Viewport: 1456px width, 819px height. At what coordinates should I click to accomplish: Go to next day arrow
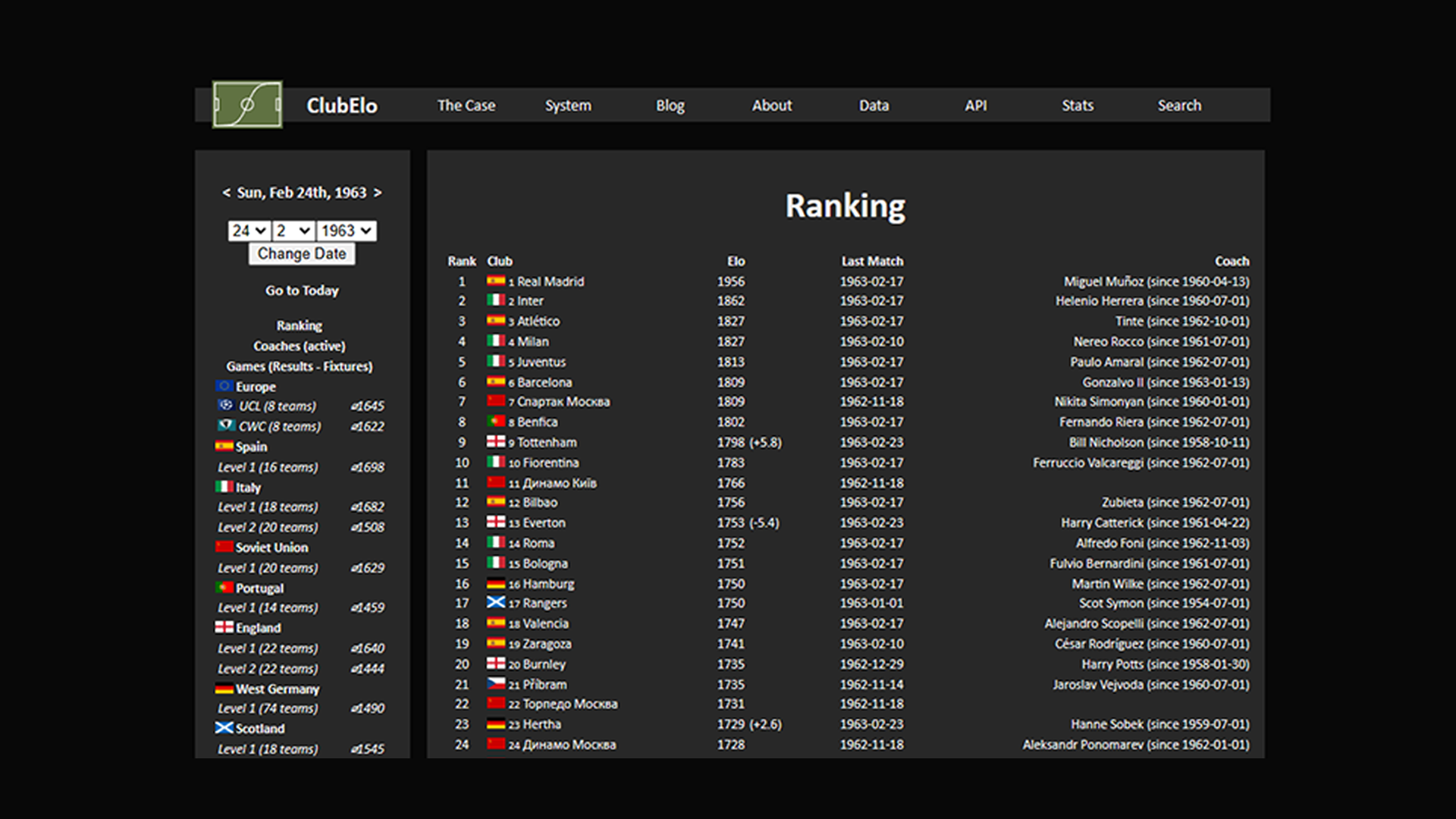pos(378,193)
